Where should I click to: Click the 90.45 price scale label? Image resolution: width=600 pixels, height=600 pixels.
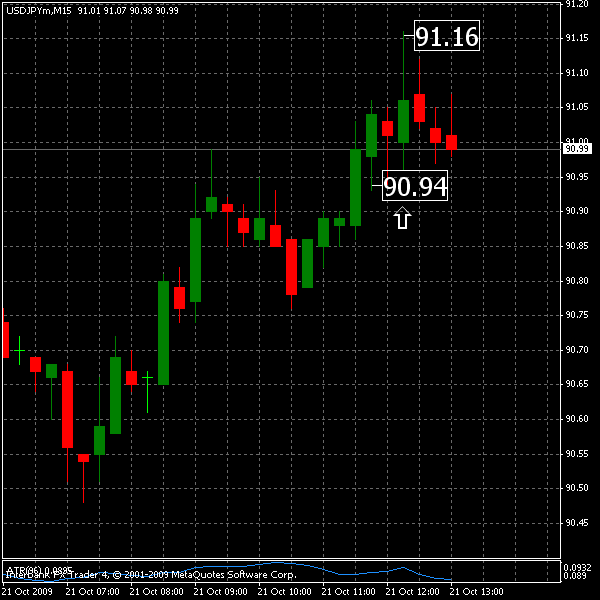click(x=577, y=523)
